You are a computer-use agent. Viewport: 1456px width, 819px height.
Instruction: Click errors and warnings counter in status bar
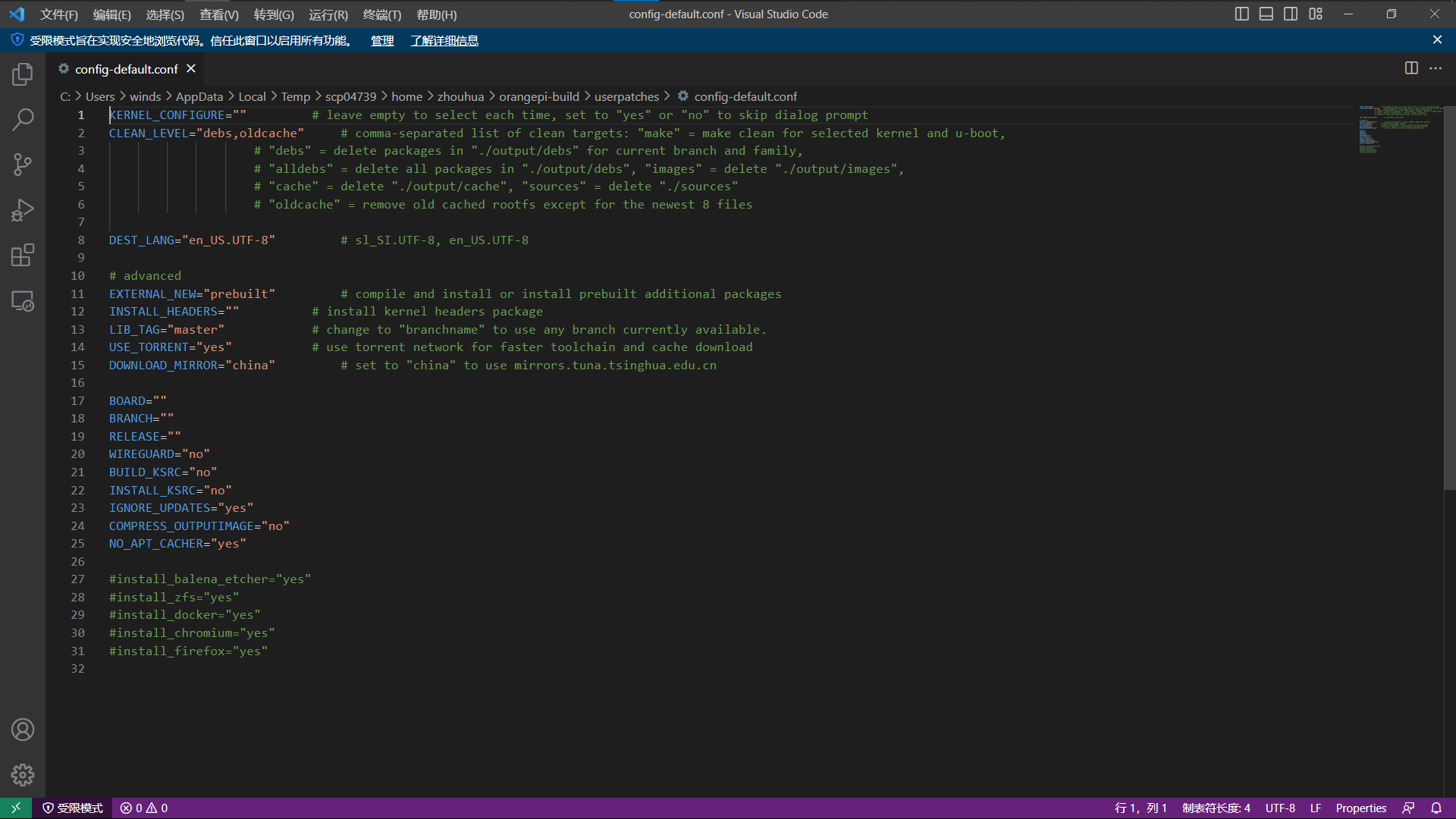point(144,808)
